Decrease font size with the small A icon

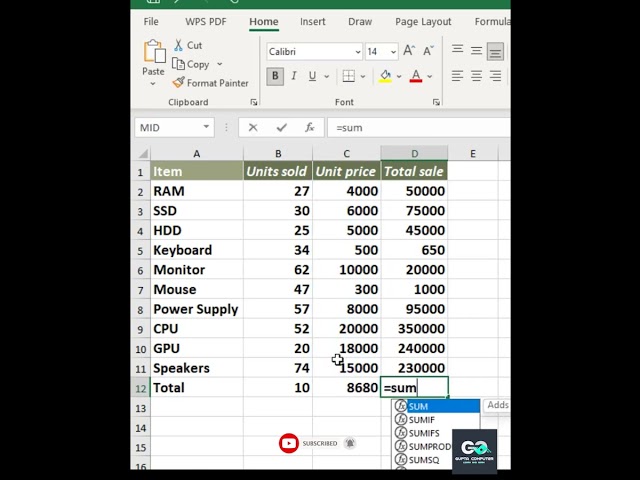[428, 51]
